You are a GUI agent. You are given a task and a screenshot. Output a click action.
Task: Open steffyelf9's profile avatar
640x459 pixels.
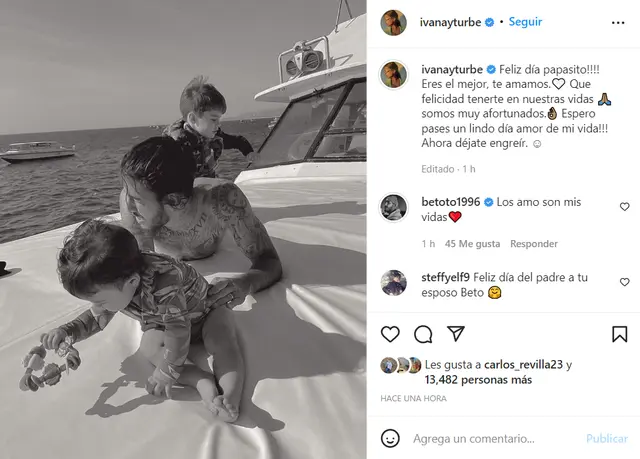pyautogui.click(x=393, y=282)
